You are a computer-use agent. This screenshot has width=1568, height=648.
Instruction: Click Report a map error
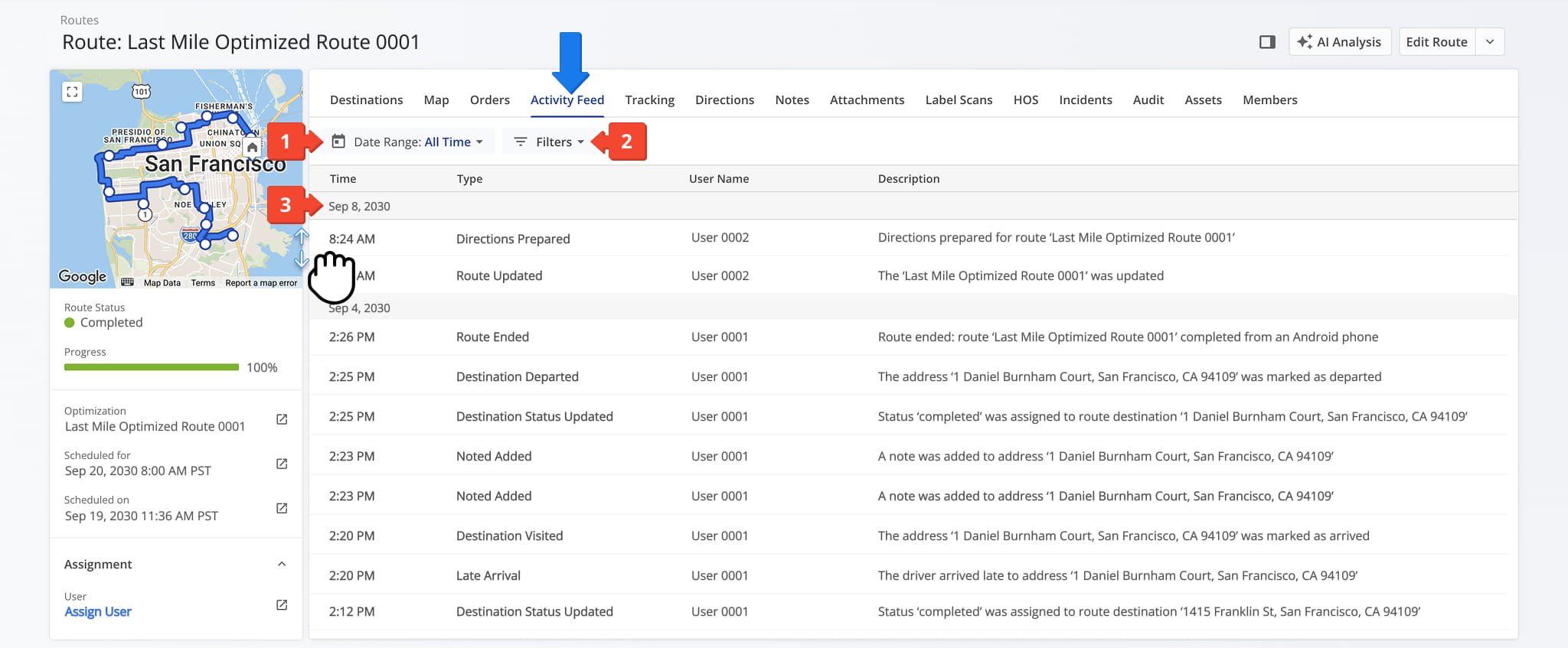click(x=261, y=283)
